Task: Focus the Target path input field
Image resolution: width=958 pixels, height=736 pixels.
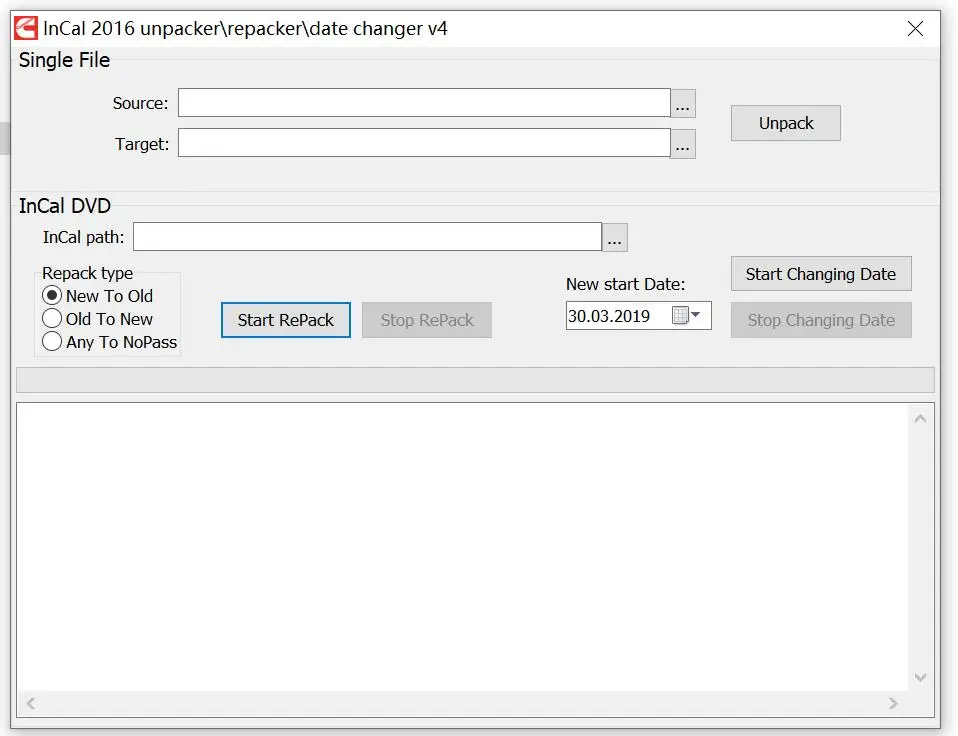Action: click(x=424, y=142)
